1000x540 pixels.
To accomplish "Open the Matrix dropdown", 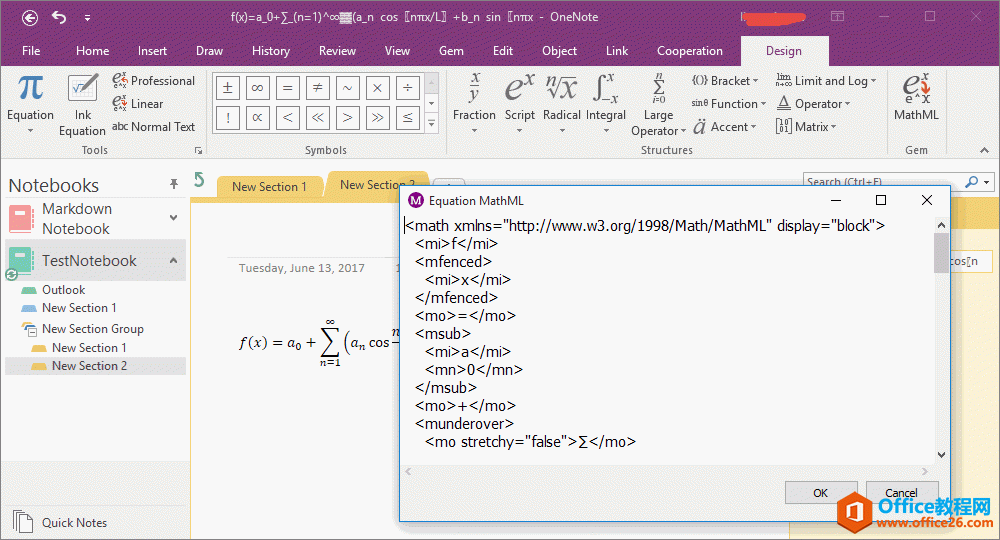I will 805,126.
